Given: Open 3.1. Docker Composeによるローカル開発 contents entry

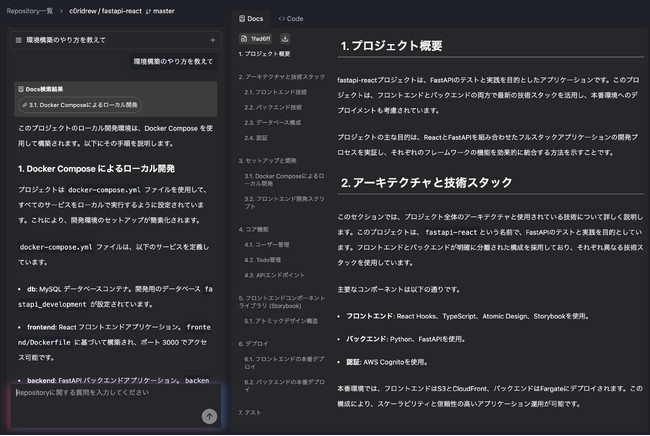Looking at the screenshot, I should coord(284,180).
